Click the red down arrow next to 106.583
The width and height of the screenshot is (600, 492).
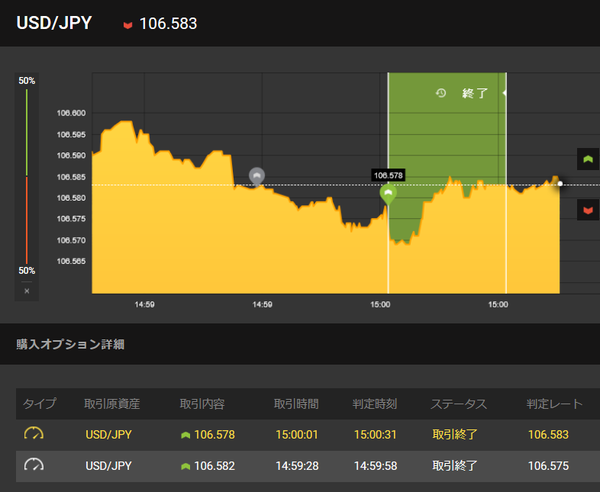(127, 25)
